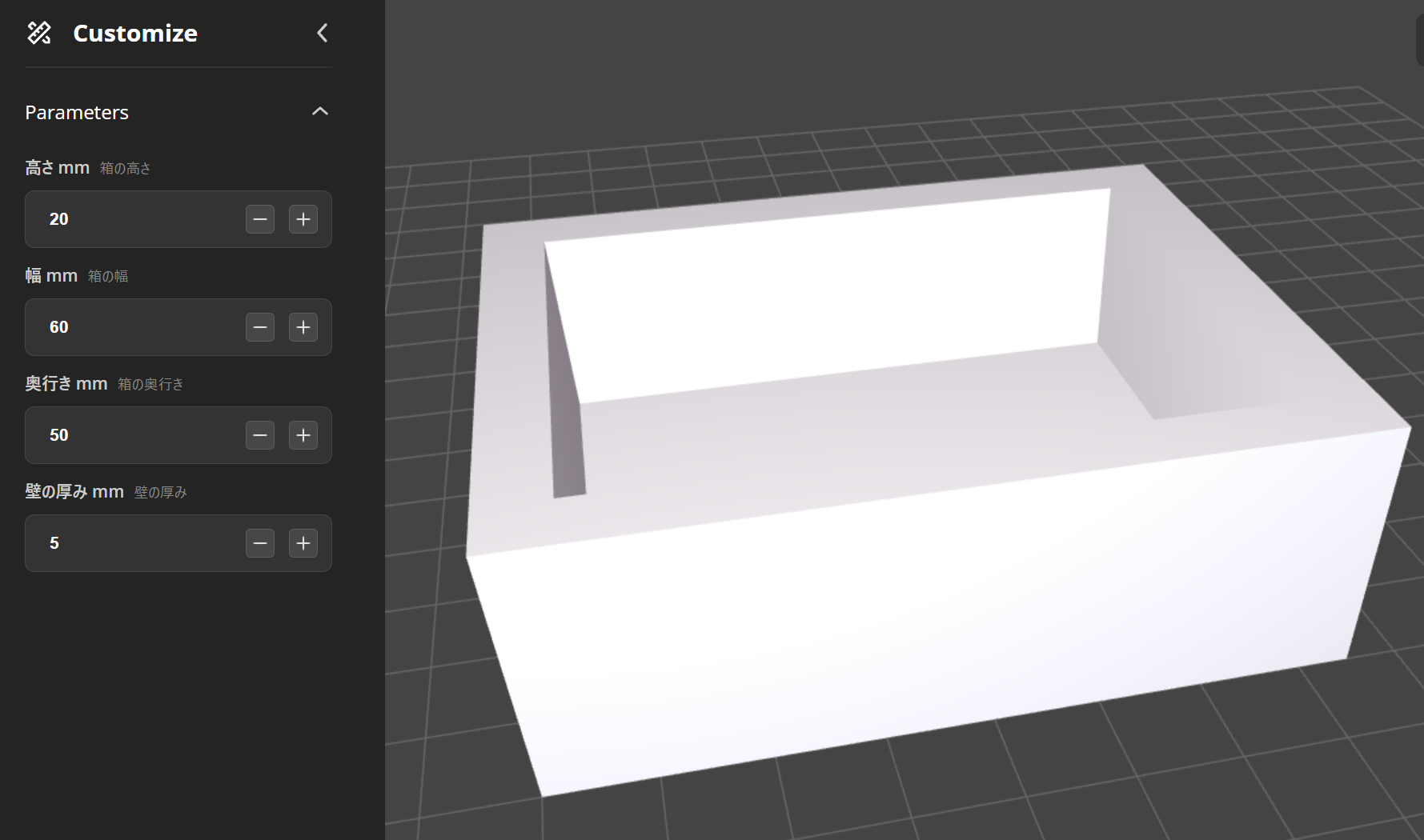Decrease the 高さ mm value

click(x=260, y=219)
